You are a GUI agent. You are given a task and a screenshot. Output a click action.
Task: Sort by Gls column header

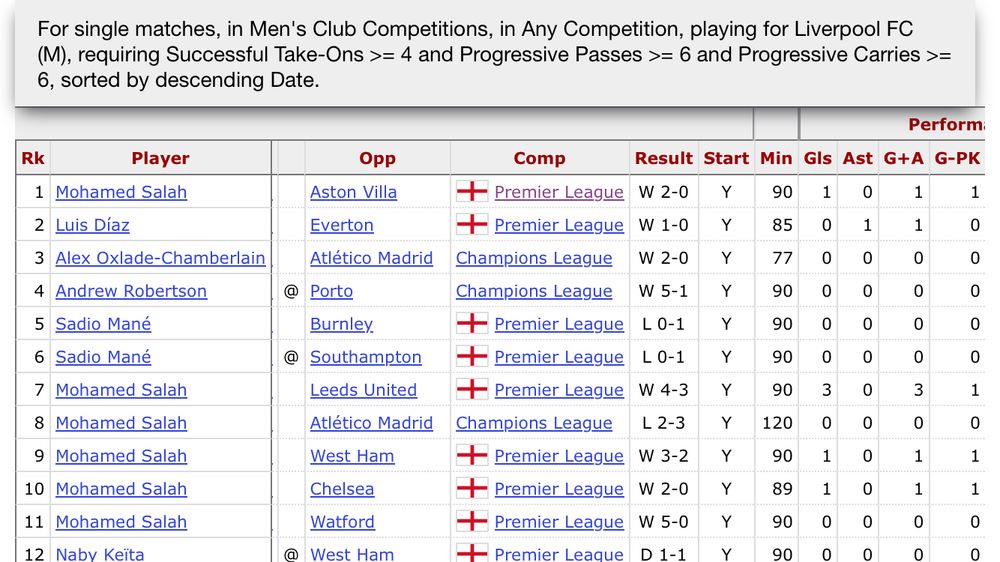(818, 158)
